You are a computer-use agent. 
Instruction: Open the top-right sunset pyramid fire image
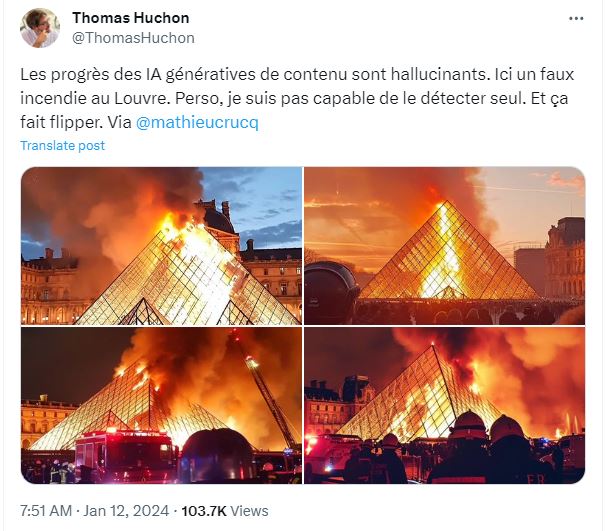coord(444,246)
